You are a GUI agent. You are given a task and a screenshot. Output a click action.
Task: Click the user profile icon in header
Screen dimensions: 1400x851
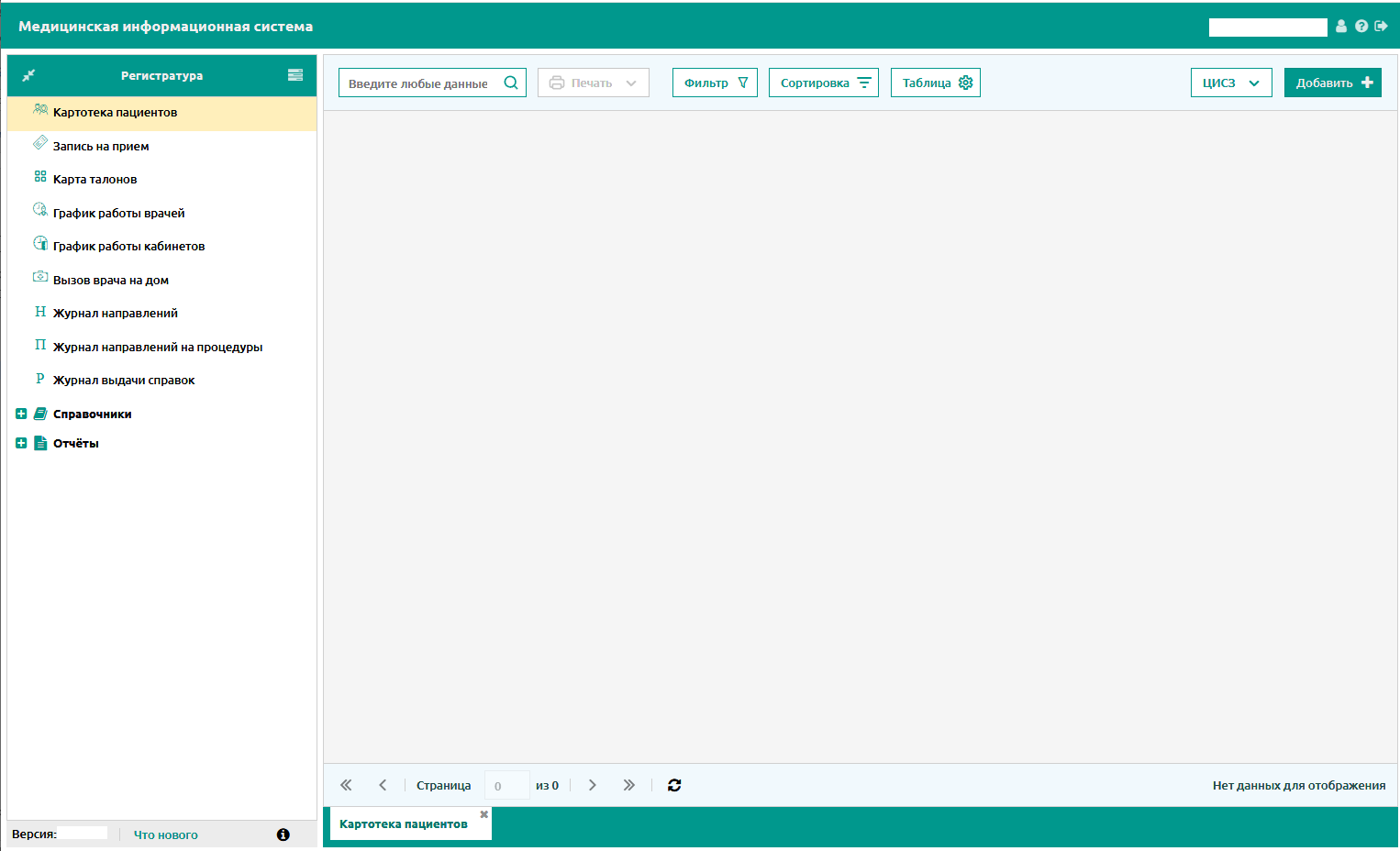[x=1341, y=27]
